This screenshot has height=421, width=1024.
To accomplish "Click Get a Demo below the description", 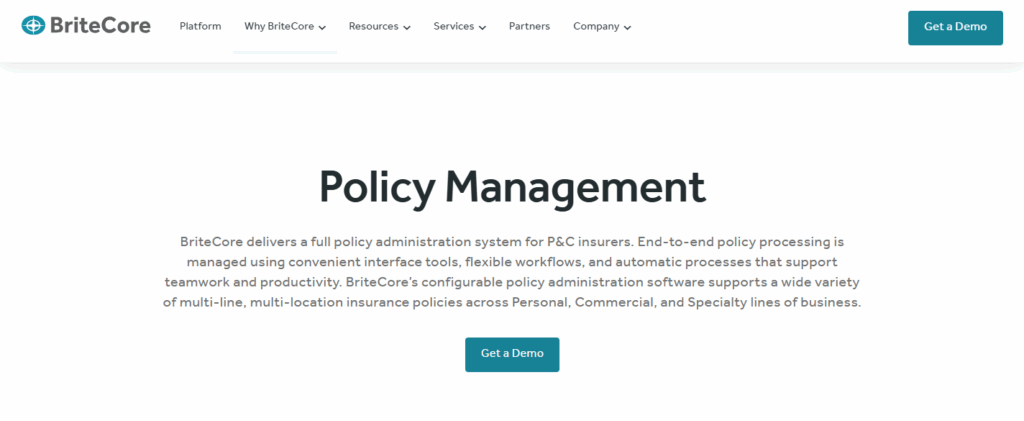I will coord(512,354).
